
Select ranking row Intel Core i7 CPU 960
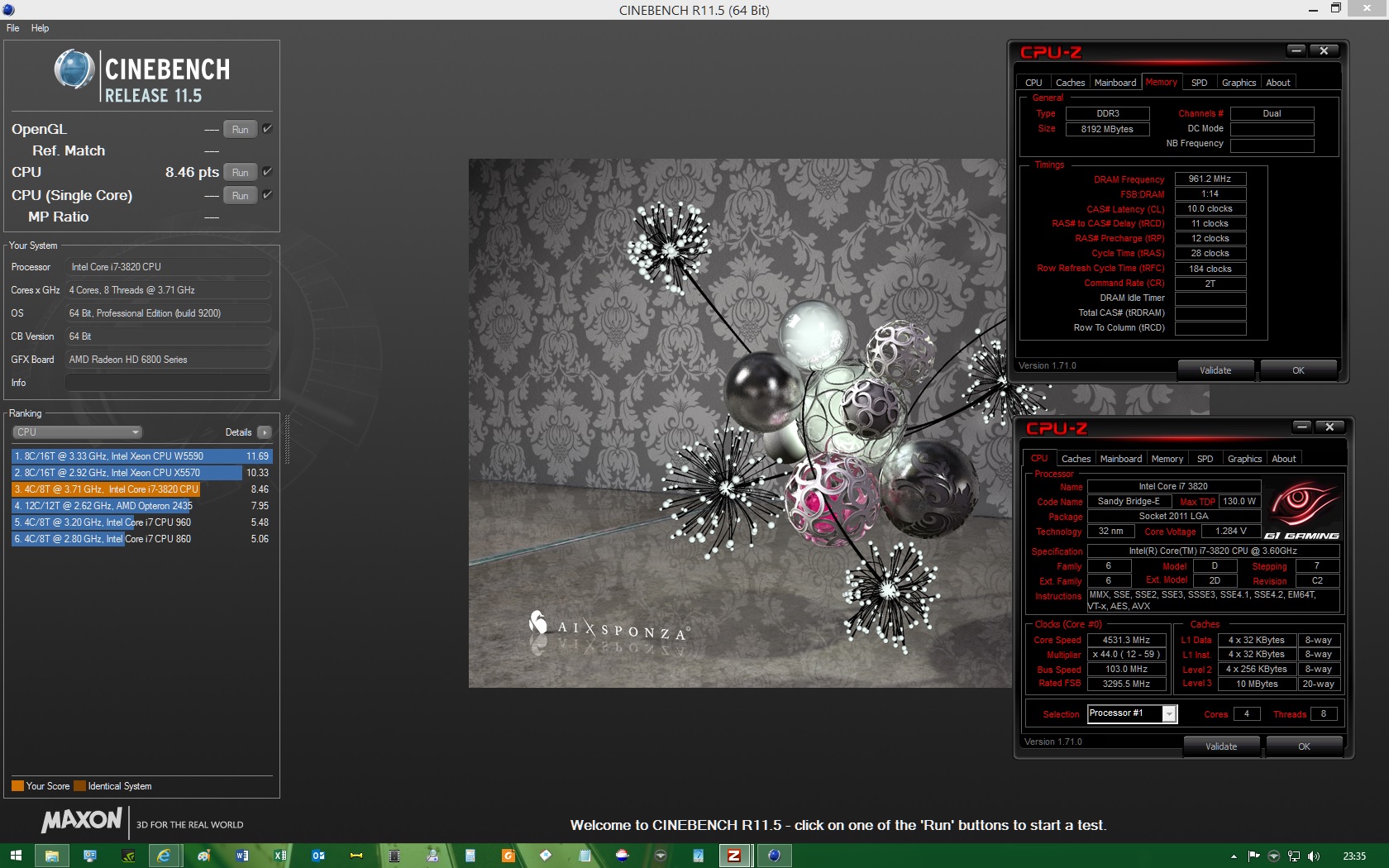141,522
